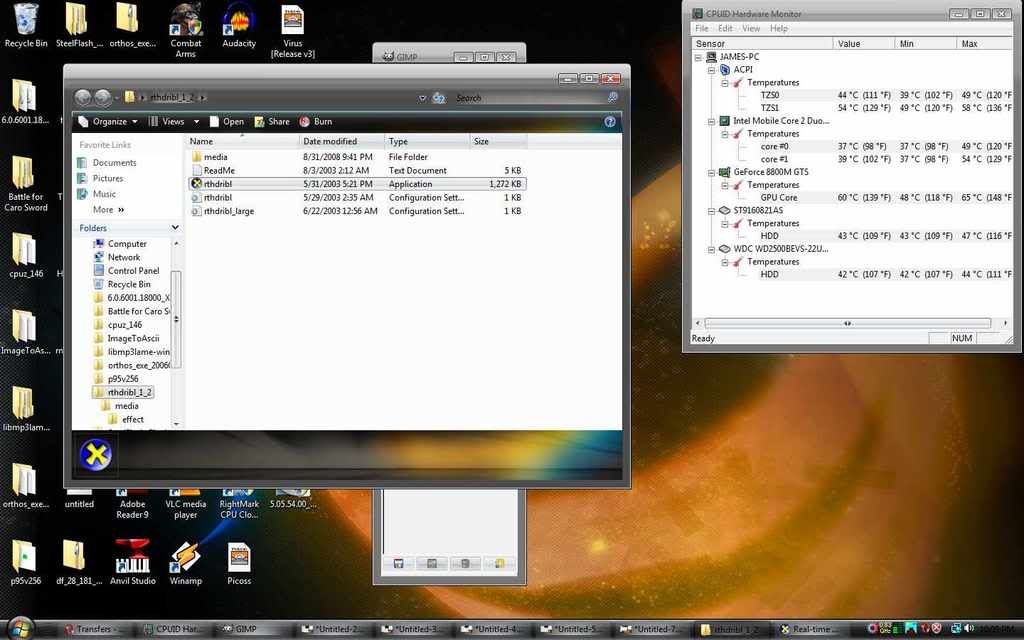Select the Picoss desktop icon
The height and width of the screenshot is (640, 1024).
click(239, 562)
